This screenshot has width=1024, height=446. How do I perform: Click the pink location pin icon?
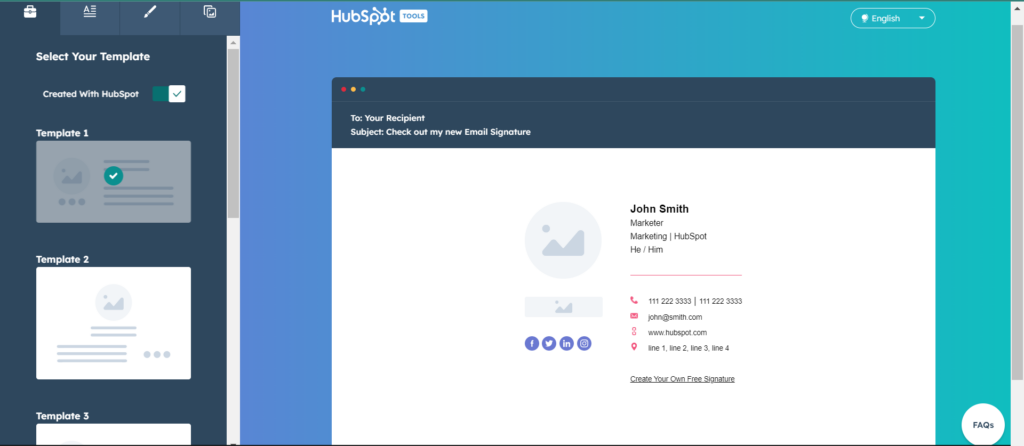pos(633,347)
